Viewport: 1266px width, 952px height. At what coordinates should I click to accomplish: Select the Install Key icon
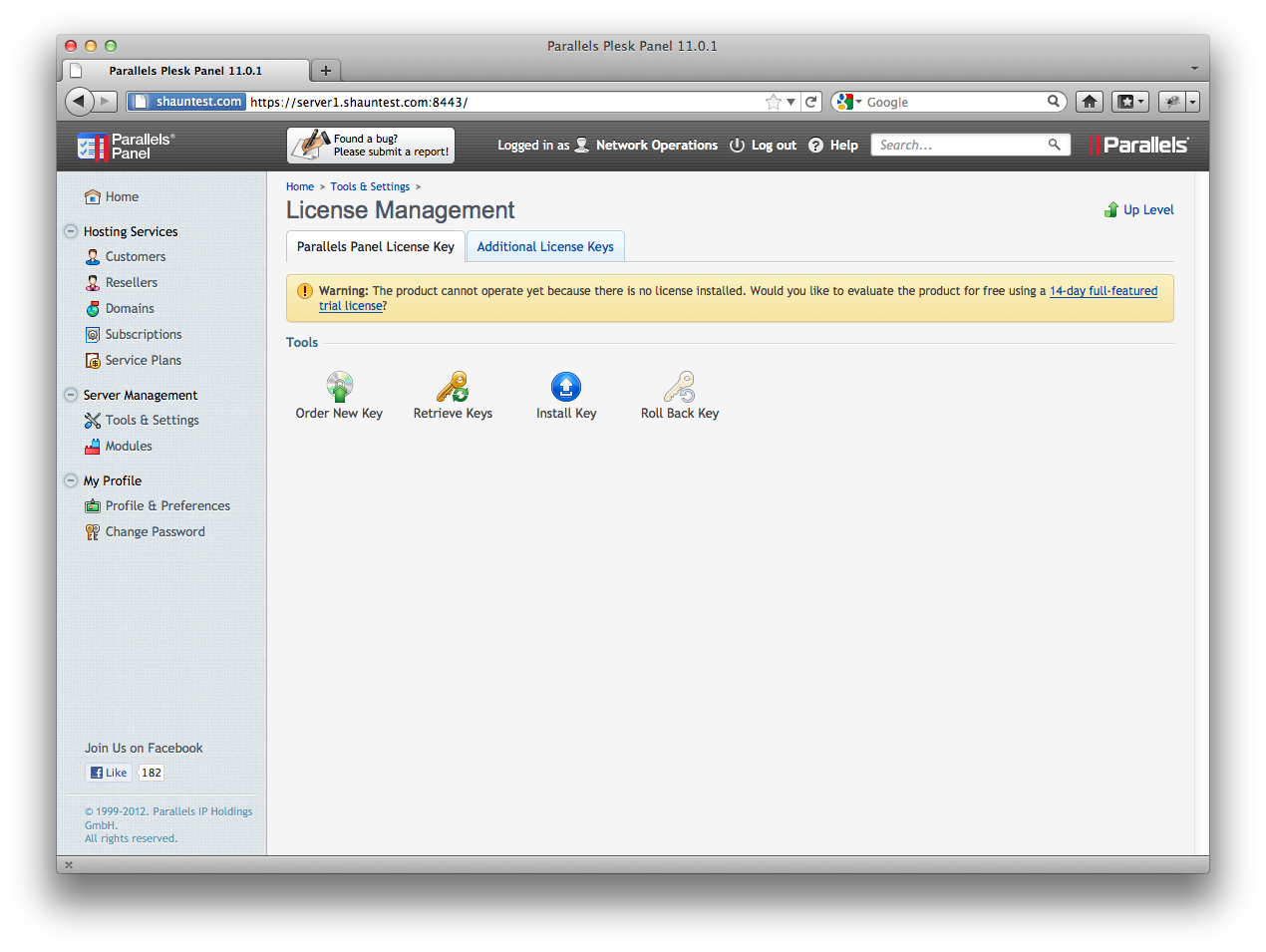tap(565, 387)
